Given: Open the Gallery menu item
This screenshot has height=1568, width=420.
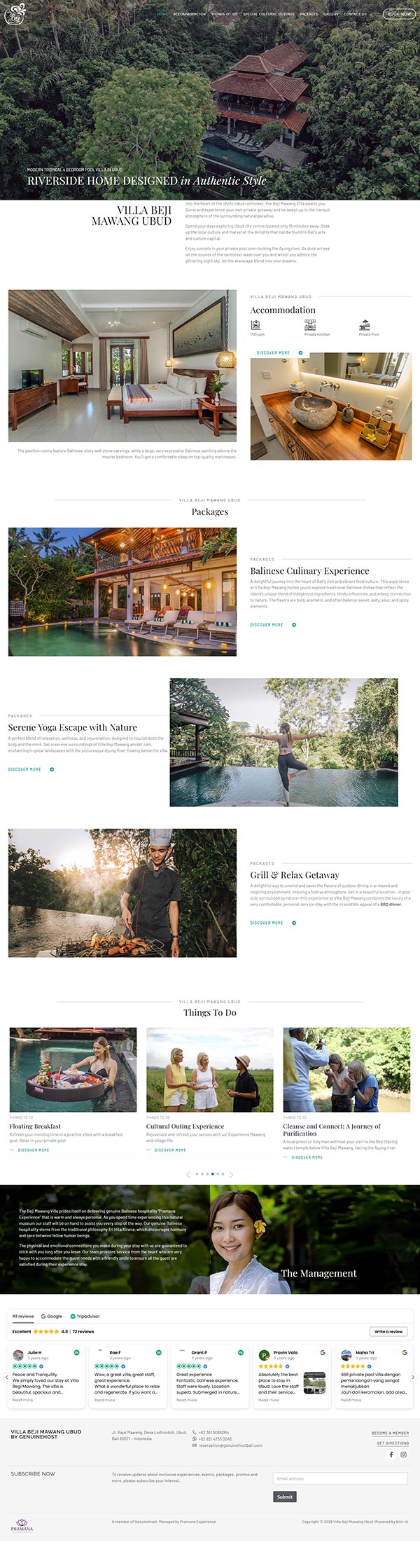Looking at the screenshot, I should [x=330, y=14].
